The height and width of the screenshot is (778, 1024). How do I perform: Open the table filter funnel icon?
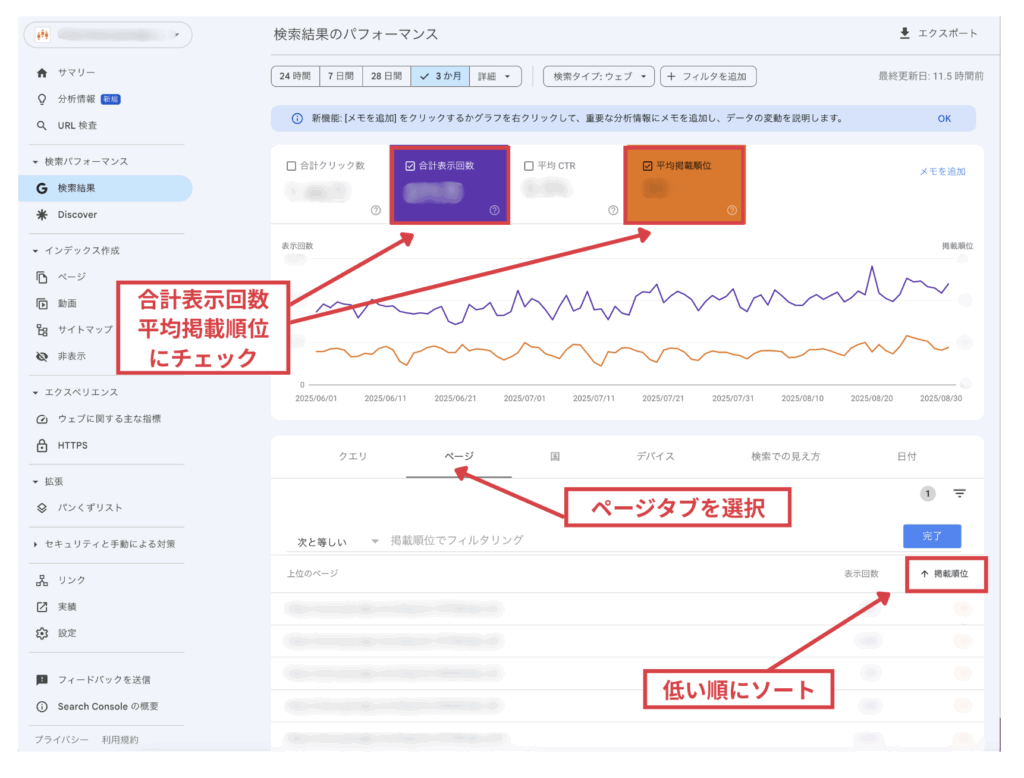[959, 494]
